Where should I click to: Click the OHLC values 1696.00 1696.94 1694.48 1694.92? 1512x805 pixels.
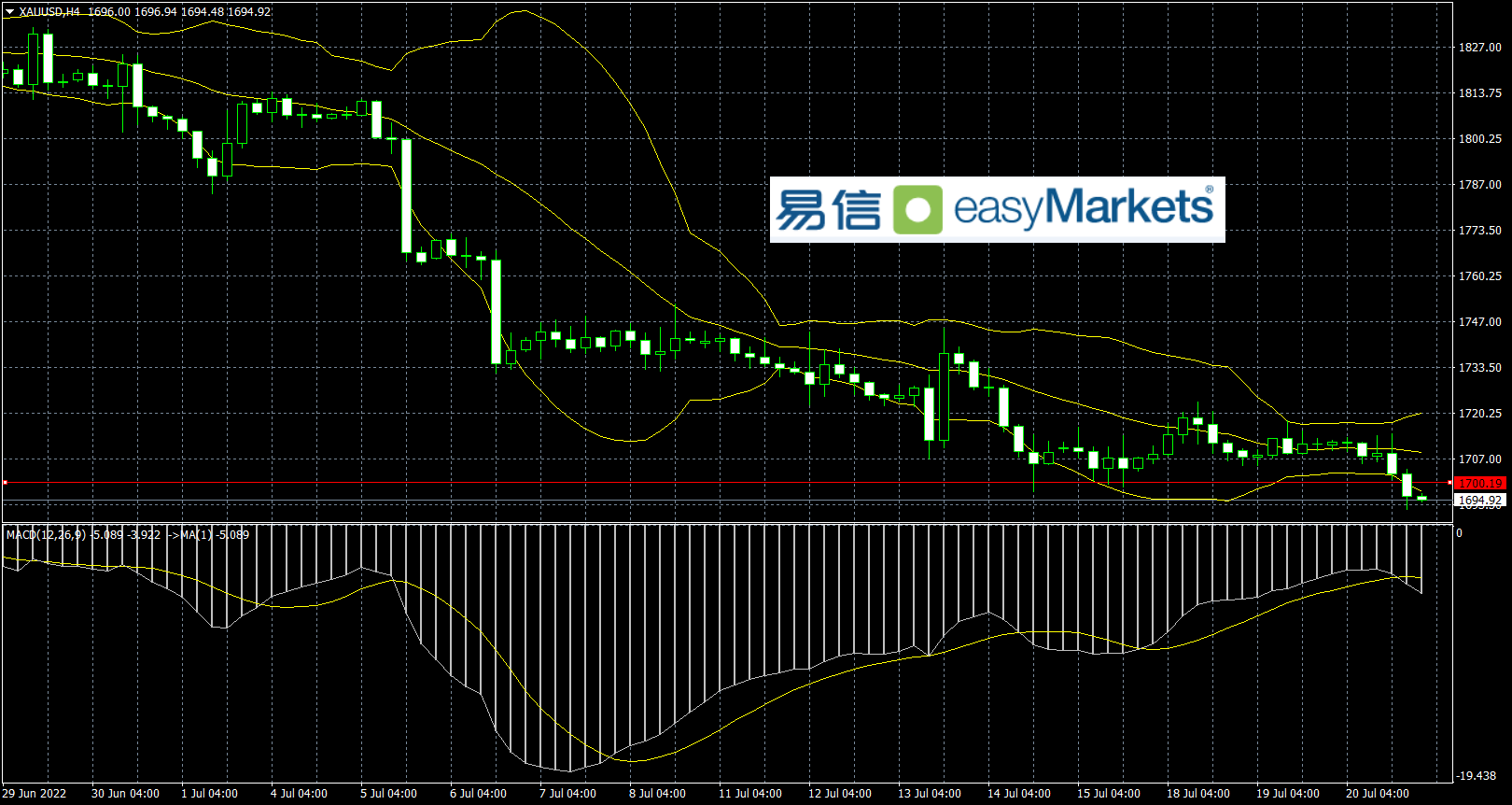[179, 12]
